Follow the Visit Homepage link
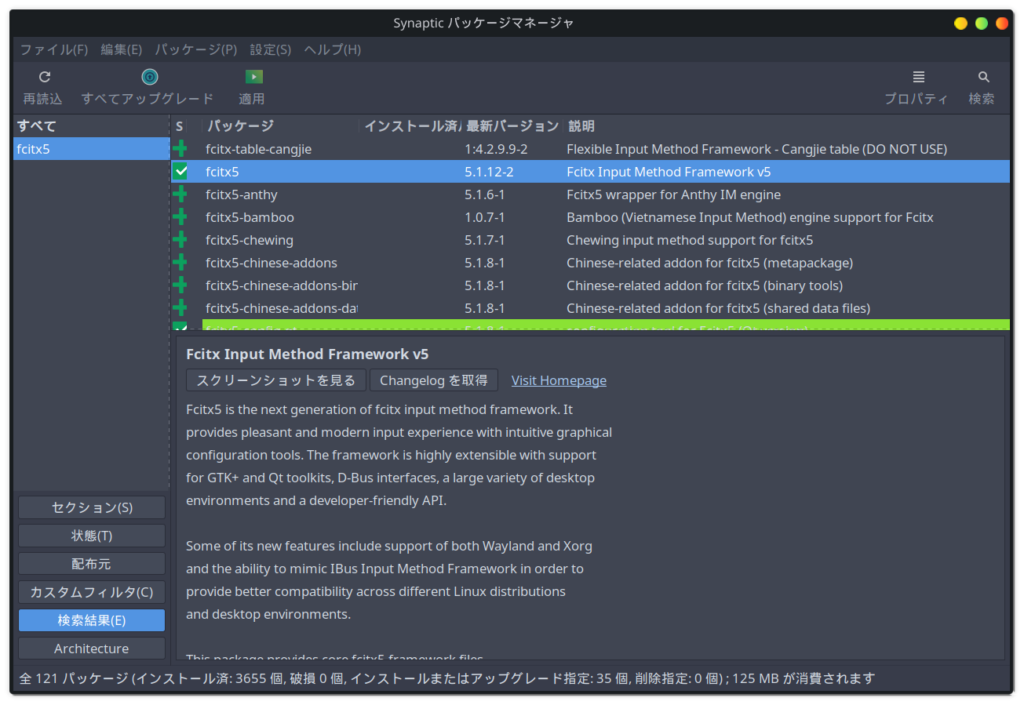The height and width of the screenshot is (705, 1024). 558,380
